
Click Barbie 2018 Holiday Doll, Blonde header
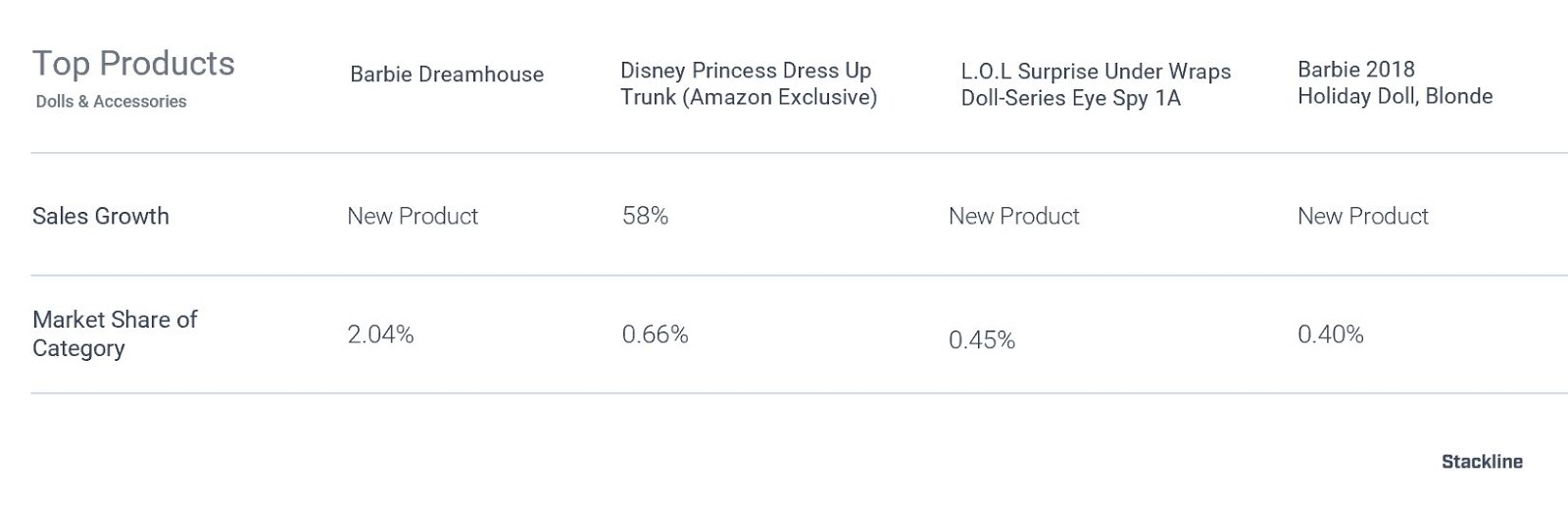pos(1395,82)
